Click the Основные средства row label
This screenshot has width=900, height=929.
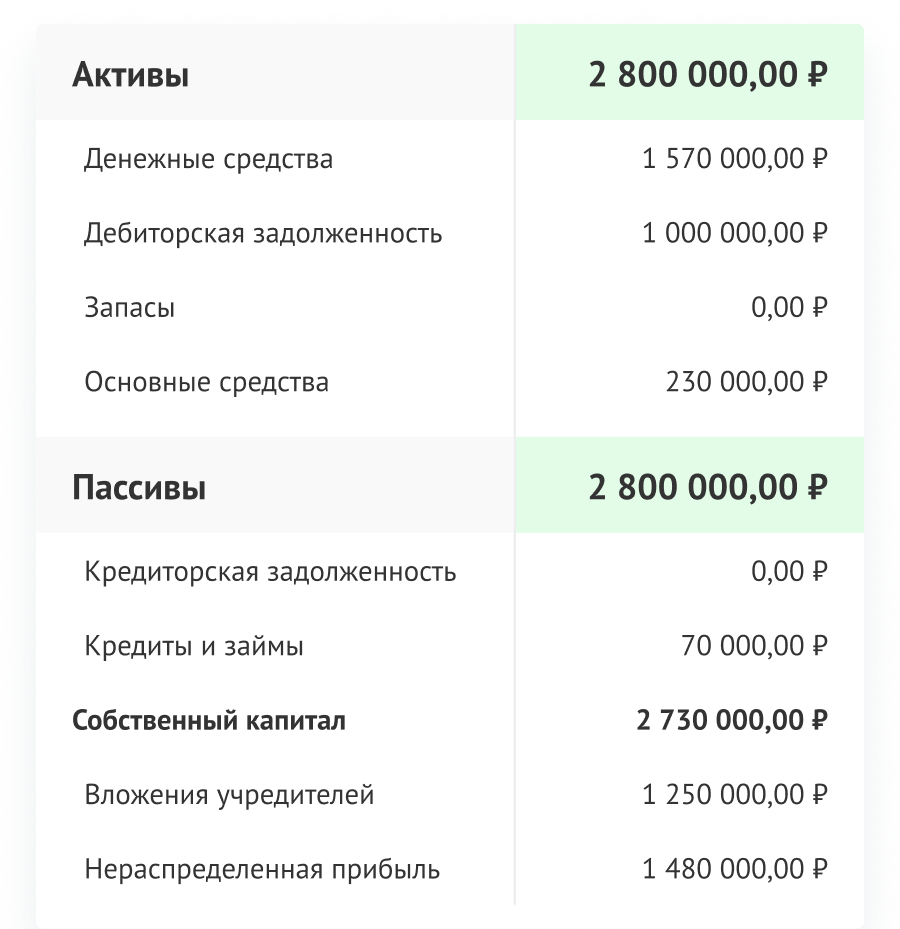tap(206, 382)
